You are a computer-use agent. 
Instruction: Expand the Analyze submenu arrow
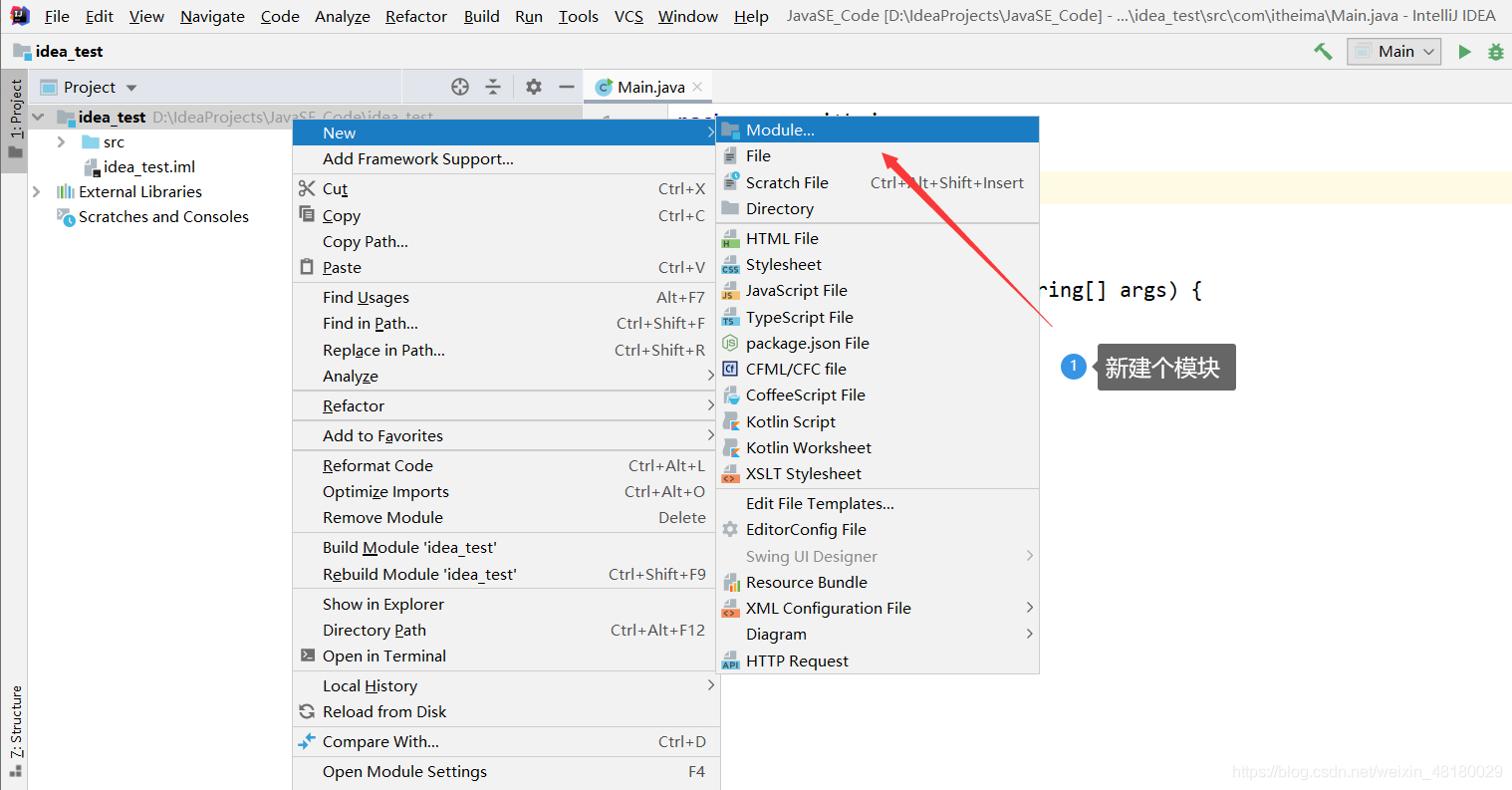click(x=710, y=376)
